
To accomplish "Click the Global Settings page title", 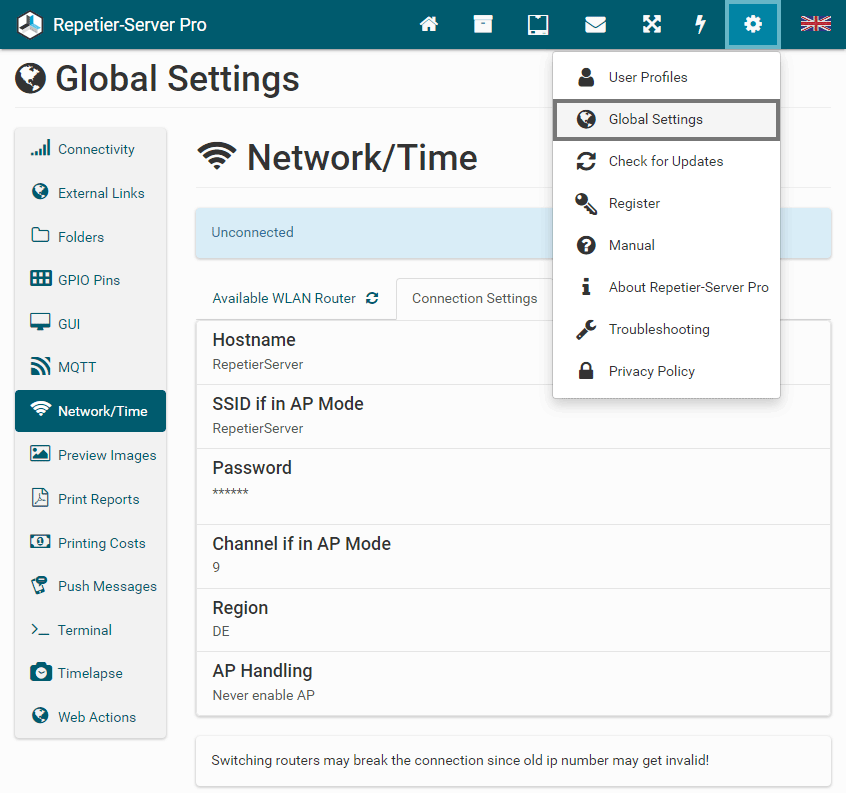I will pyautogui.click(x=157, y=78).
